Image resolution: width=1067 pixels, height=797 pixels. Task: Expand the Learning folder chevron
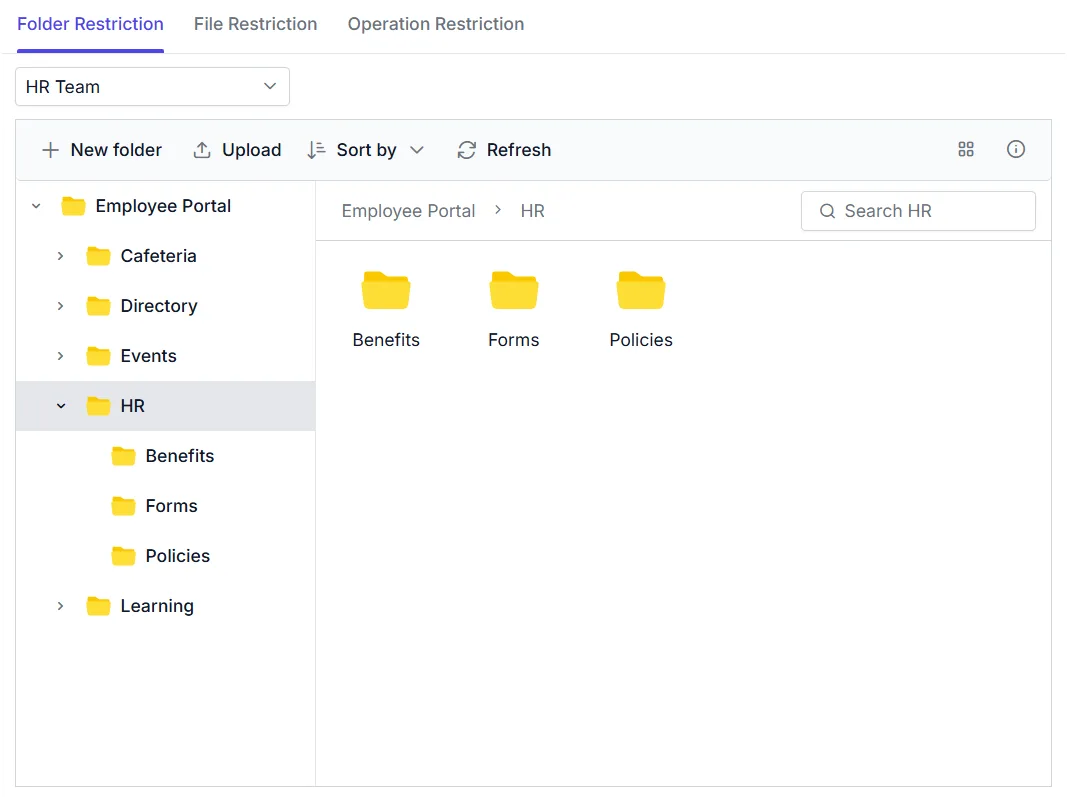click(x=61, y=606)
